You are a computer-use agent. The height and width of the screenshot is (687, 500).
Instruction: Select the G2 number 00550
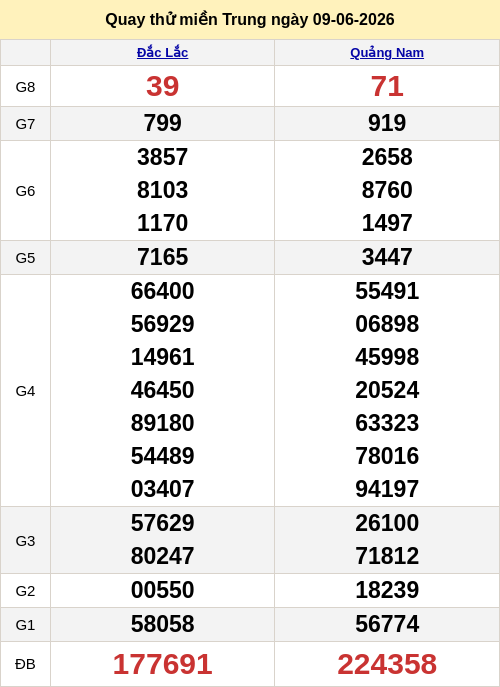click(x=162, y=590)
